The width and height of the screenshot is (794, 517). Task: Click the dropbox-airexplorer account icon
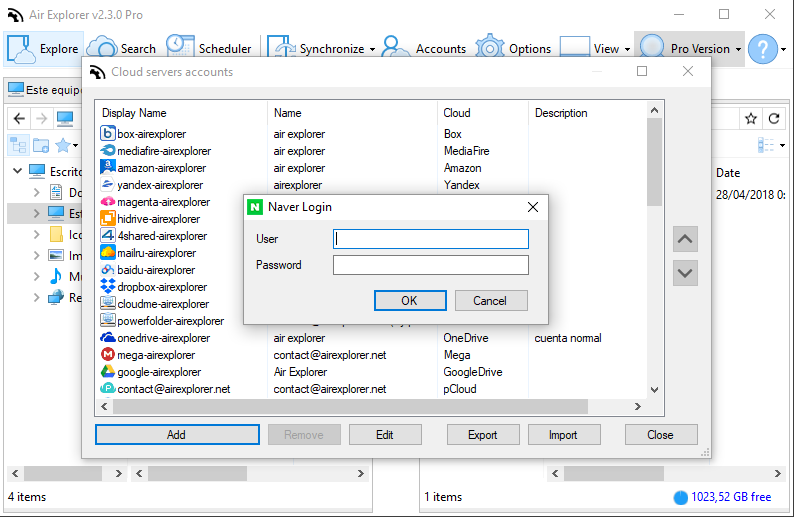point(107,287)
